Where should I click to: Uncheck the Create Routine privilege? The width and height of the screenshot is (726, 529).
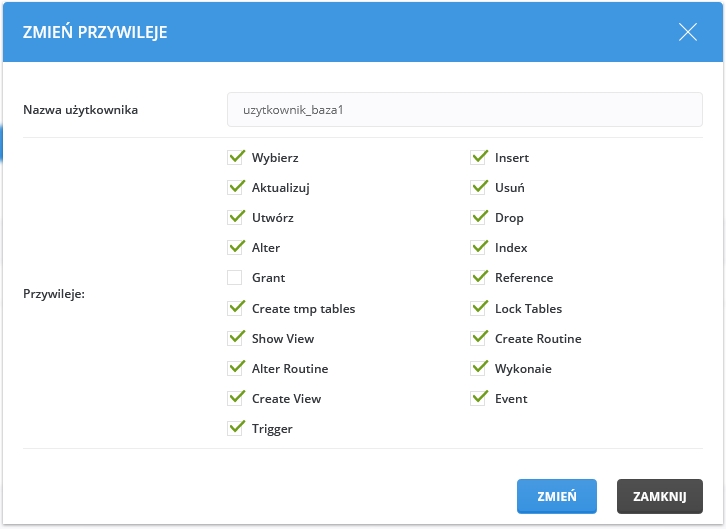tap(478, 339)
